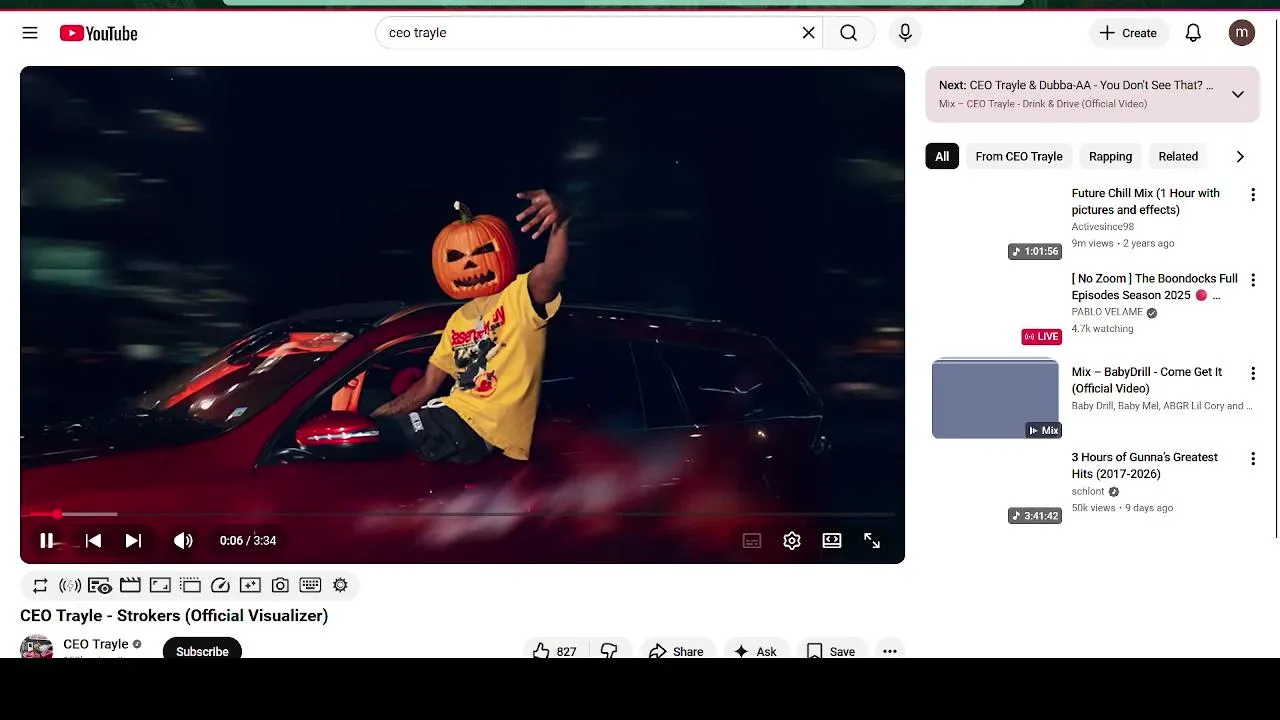The image size is (1280, 720).
Task: Take a screenshot with the camera icon
Action: (280, 585)
